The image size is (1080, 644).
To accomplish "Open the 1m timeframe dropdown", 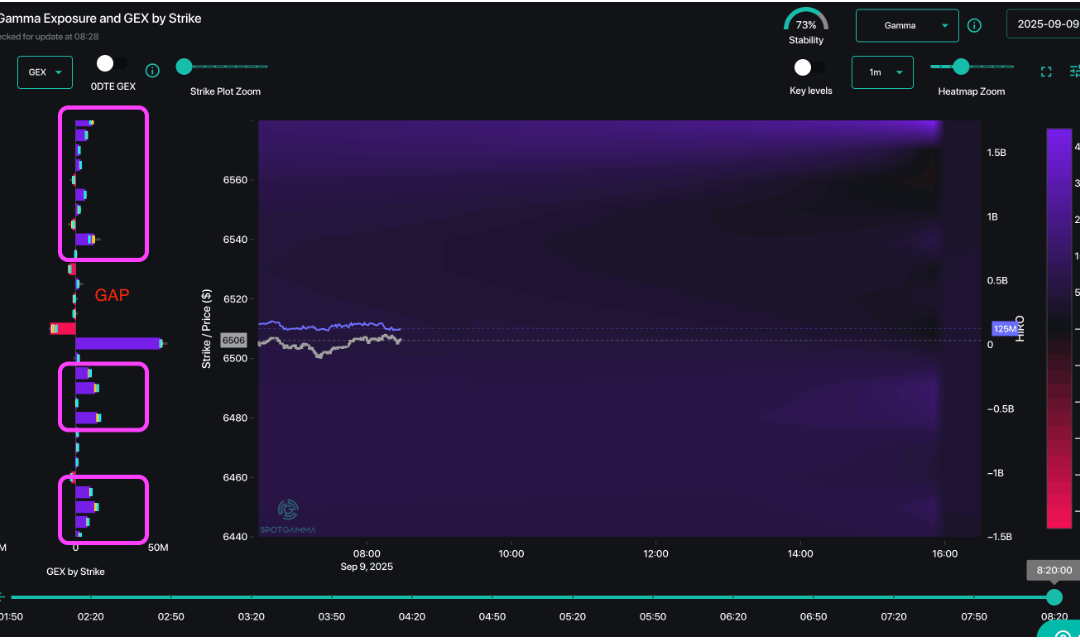I will (882, 72).
